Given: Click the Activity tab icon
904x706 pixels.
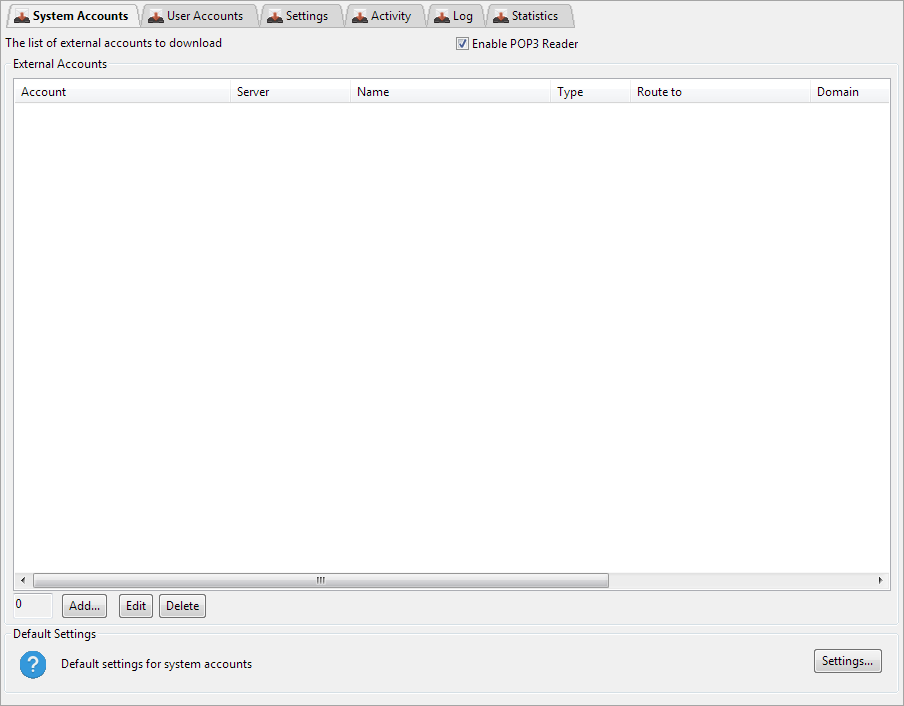Looking at the screenshot, I should tap(359, 16).
